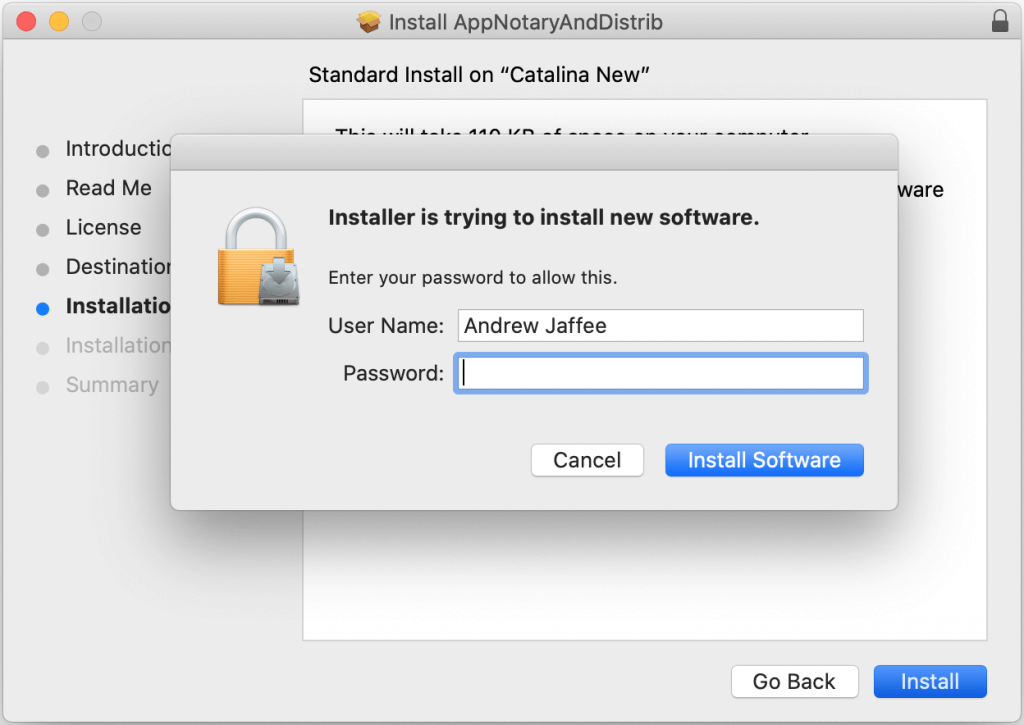Viewport: 1024px width, 725px height.
Task: Select the License step label
Action: click(103, 228)
